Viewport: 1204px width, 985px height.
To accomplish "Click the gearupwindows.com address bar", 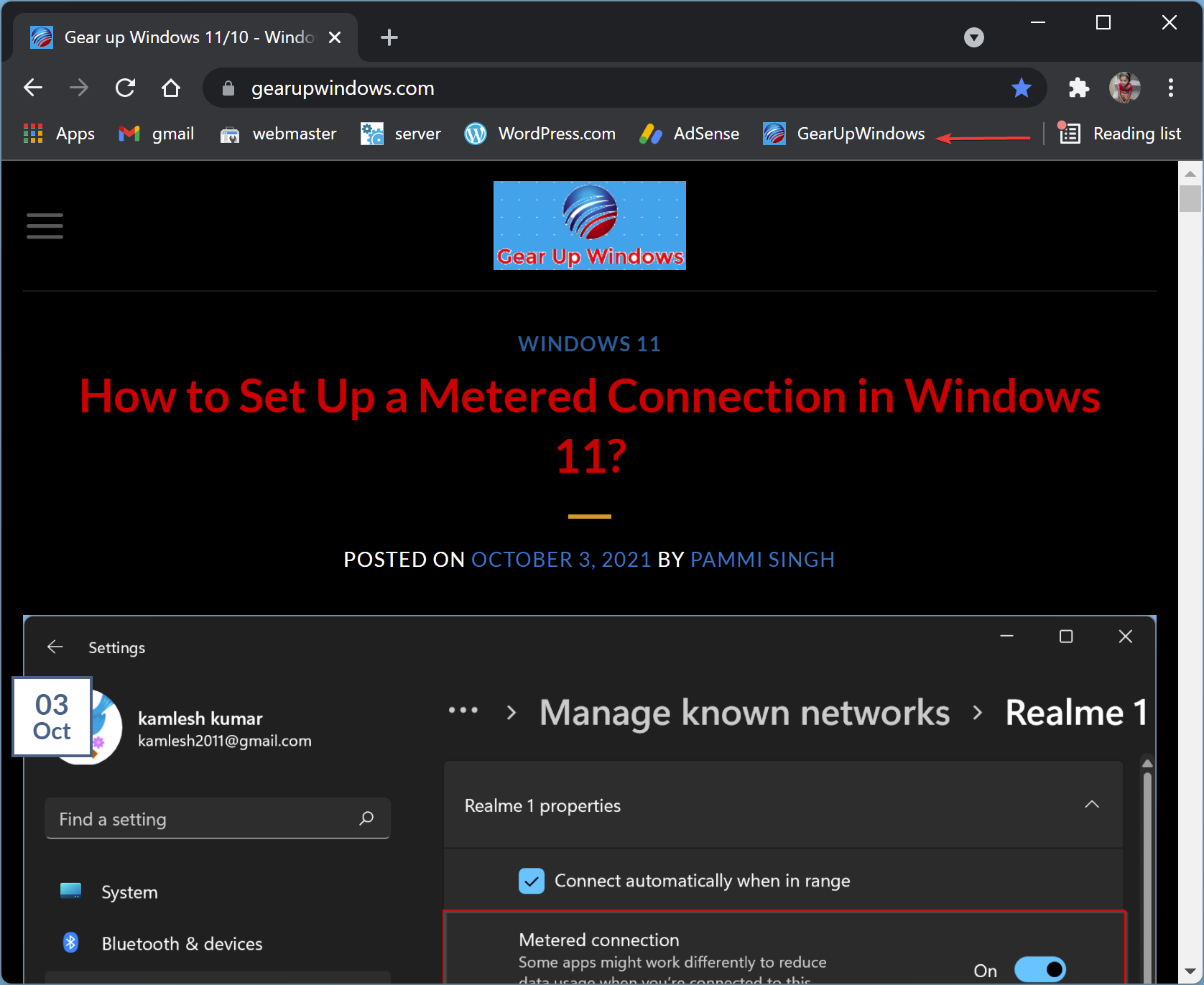I will (625, 88).
